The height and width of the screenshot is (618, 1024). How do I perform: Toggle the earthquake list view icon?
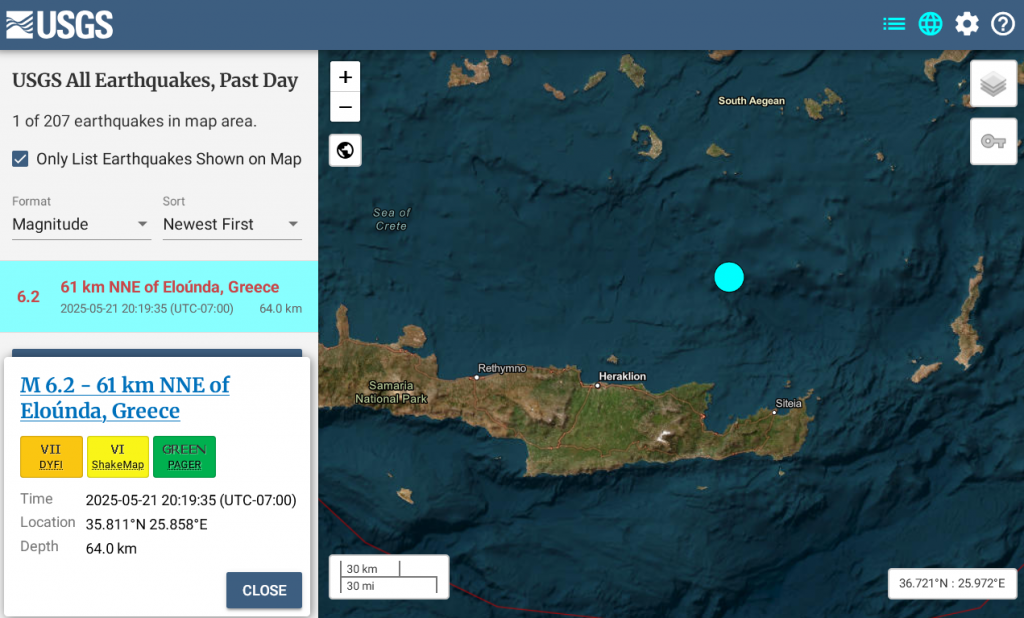coord(893,24)
